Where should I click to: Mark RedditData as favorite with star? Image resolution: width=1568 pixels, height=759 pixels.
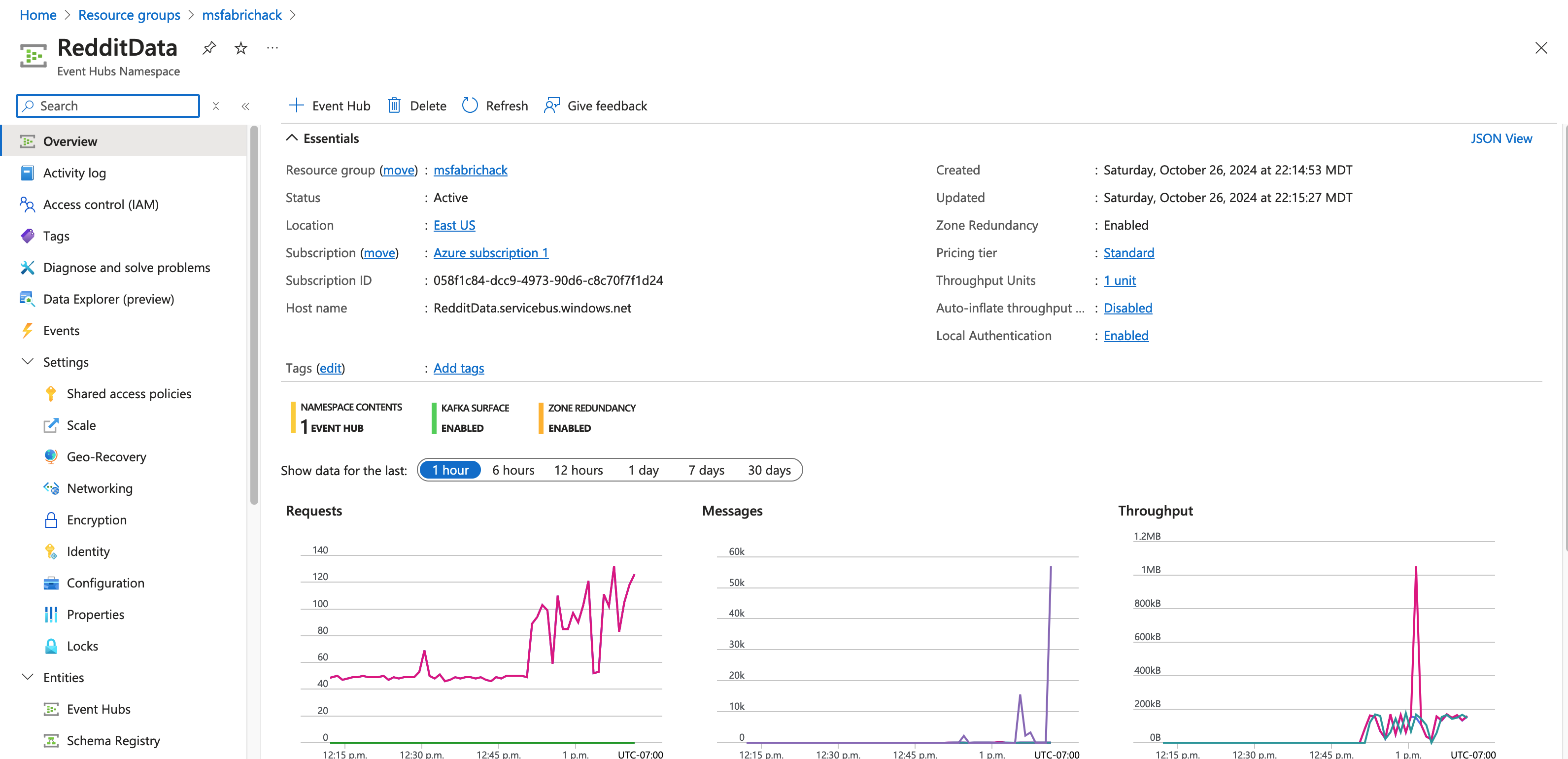click(241, 47)
